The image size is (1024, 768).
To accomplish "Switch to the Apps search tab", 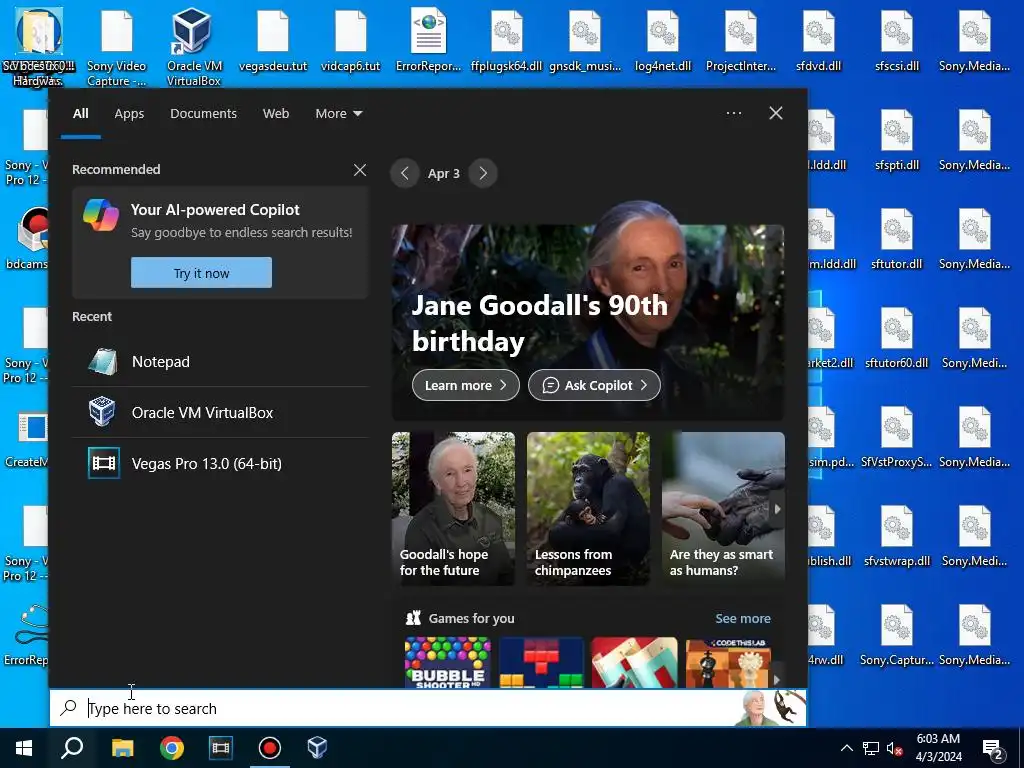I will point(129,114).
